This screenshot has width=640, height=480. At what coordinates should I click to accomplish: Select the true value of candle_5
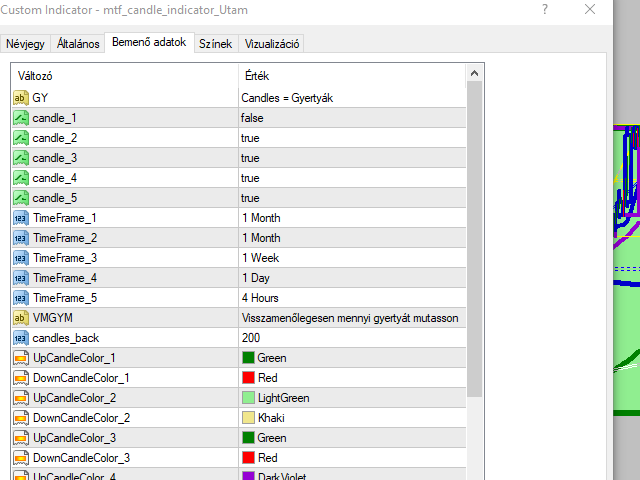coord(250,198)
